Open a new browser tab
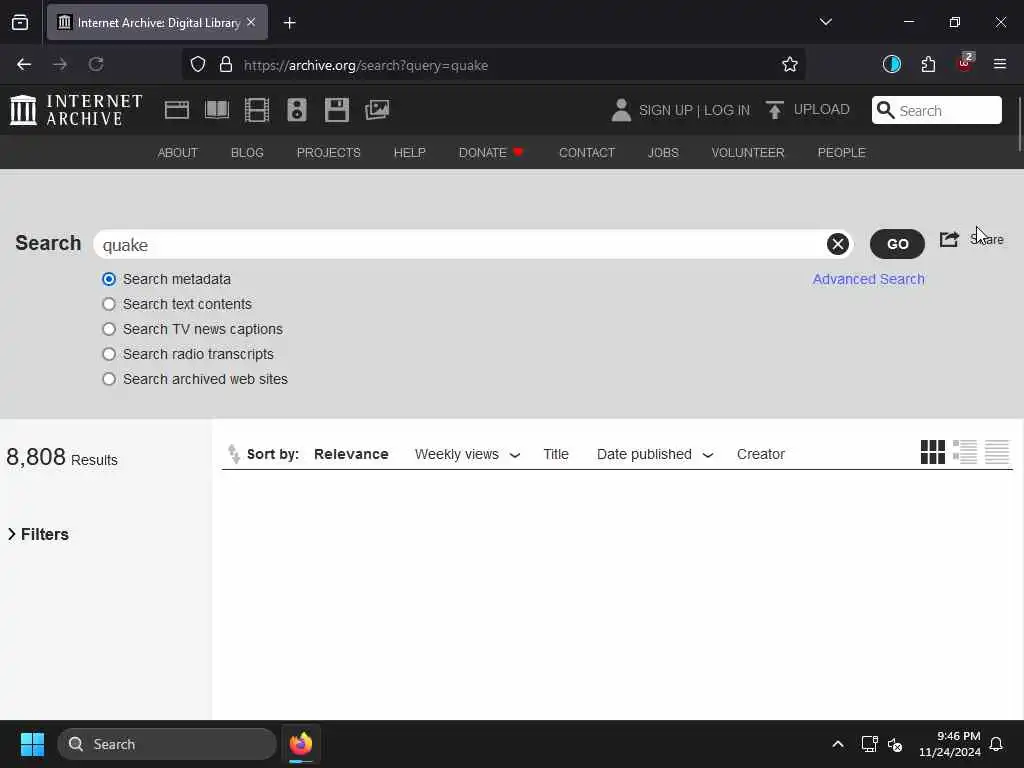1024x768 pixels. pyautogui.click(x=289, y=23)
